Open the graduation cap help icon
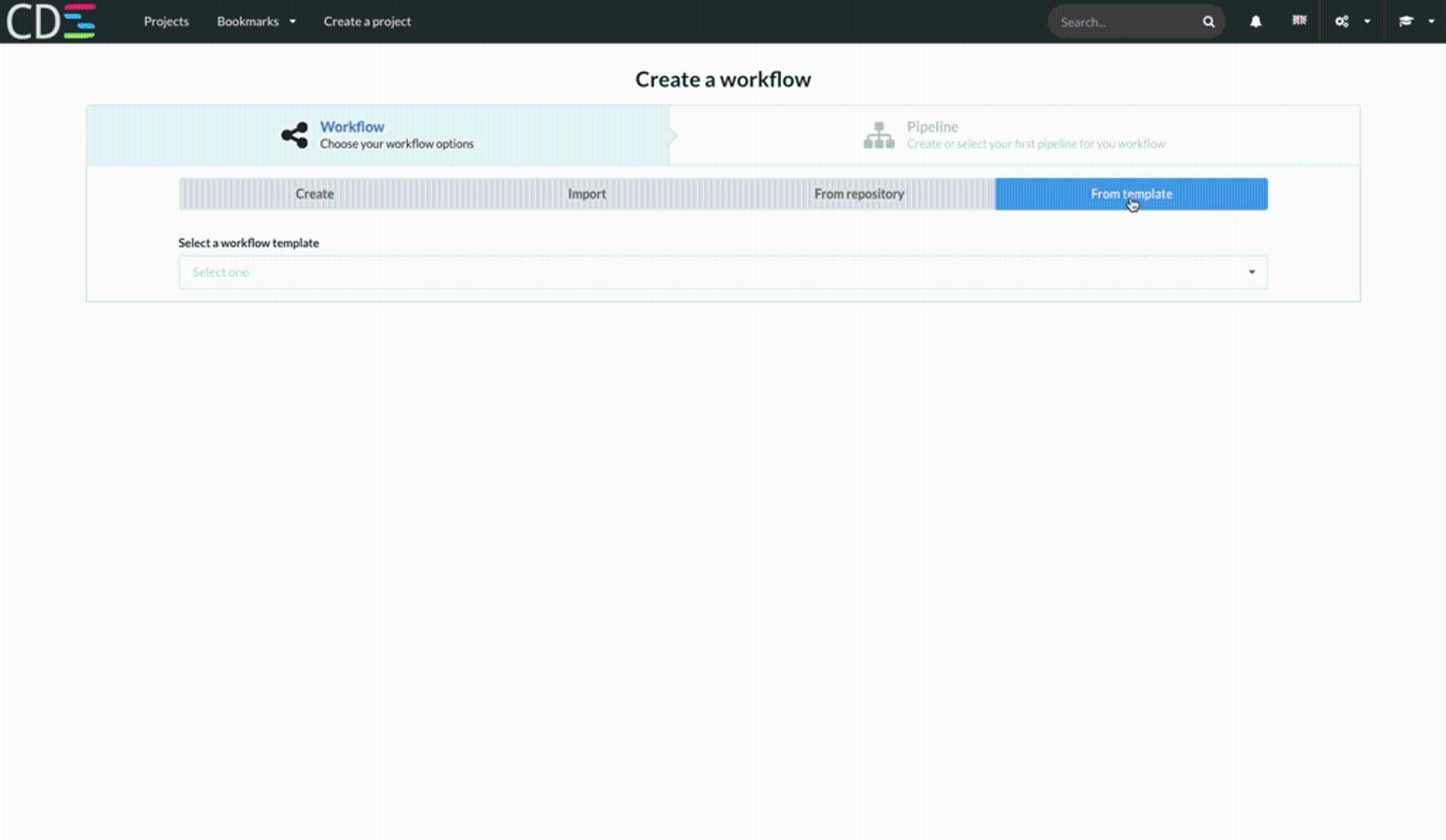The height and width of the screenshot is (840, 1446). [x=1406, y=22]
